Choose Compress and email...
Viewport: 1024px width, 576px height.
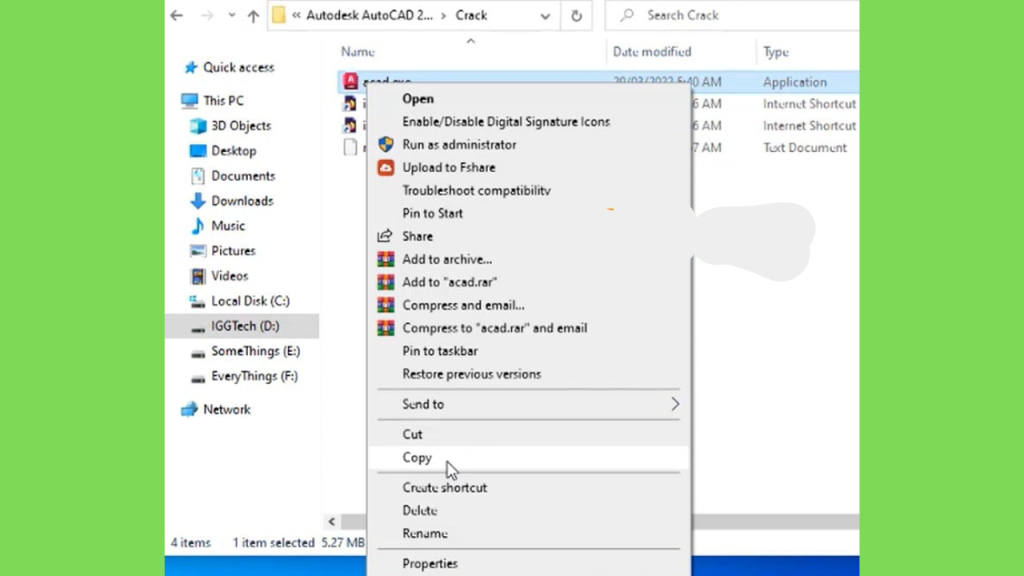pyautogui.click(x=528, y=305)
